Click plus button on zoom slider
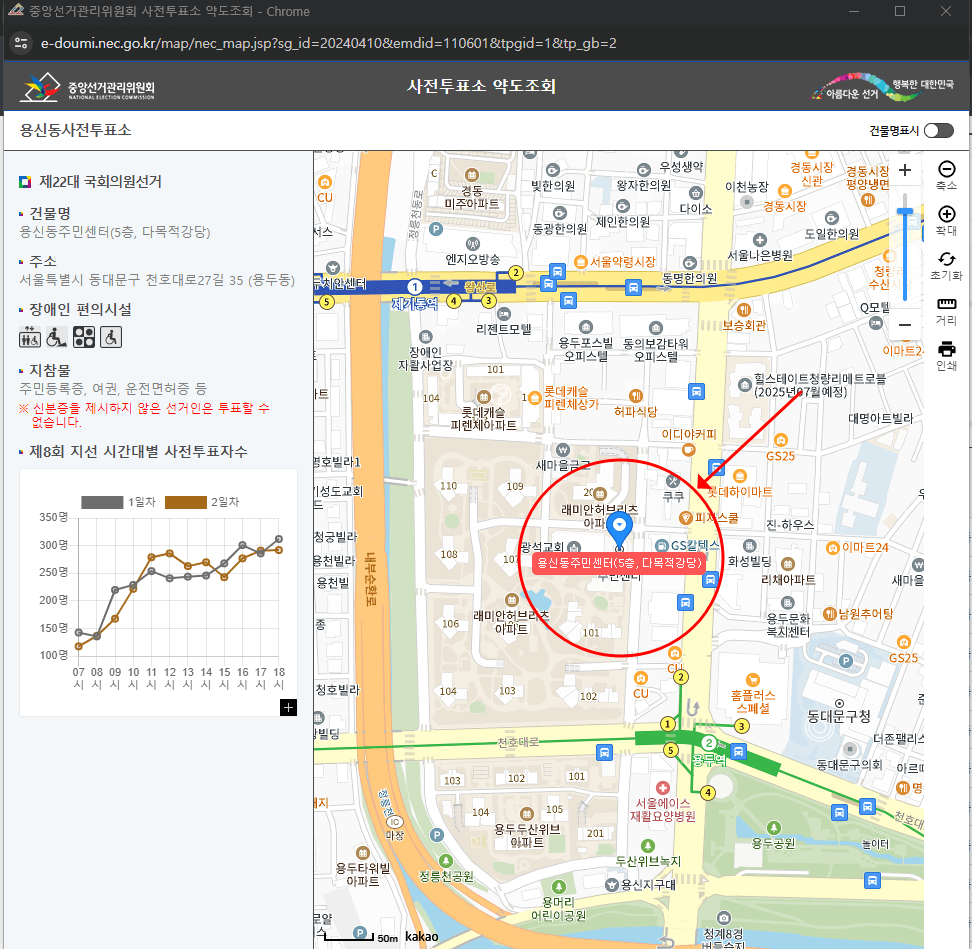 (x=905, y=170)
